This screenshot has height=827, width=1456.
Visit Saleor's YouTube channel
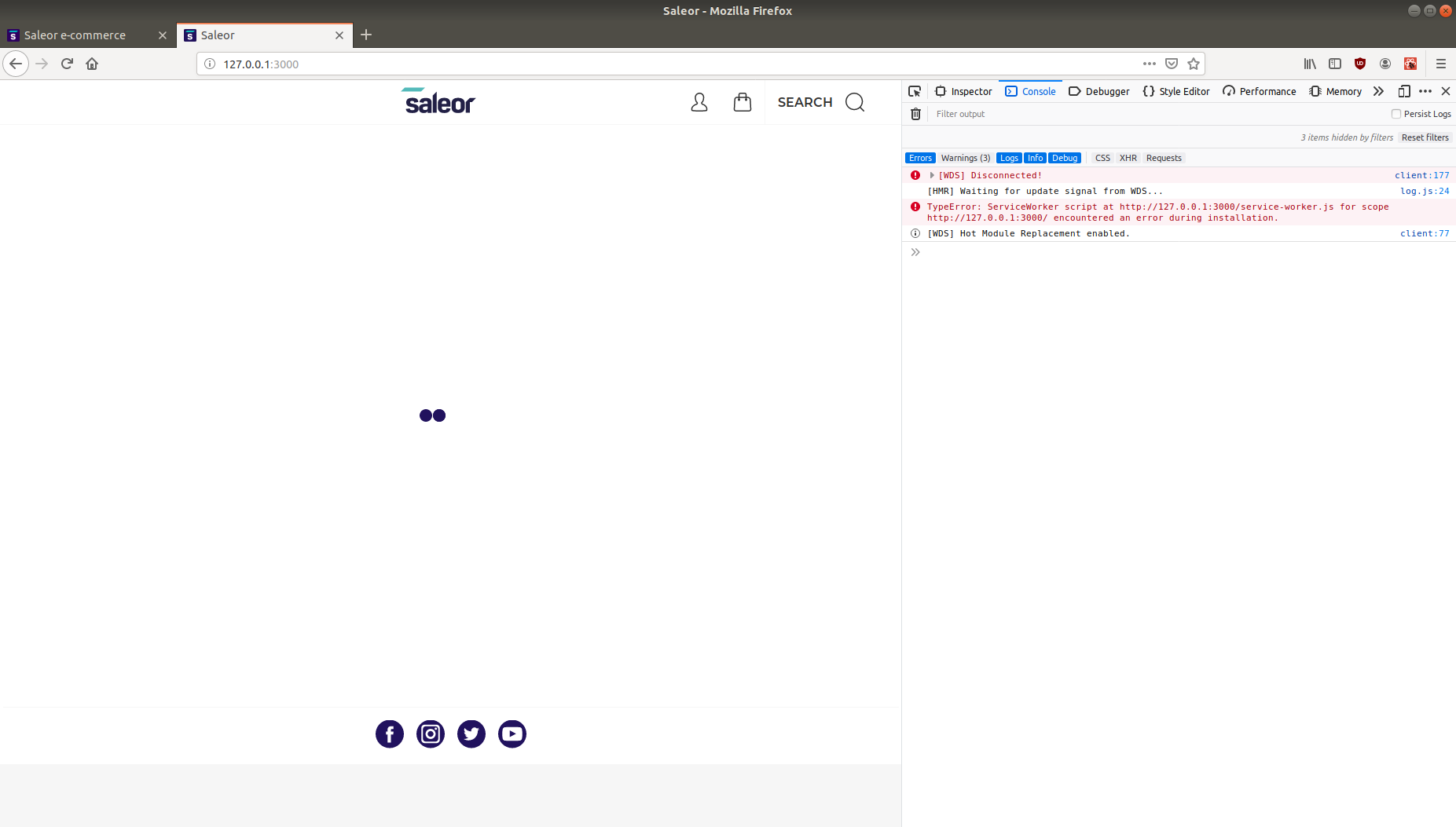click(512, 734)
